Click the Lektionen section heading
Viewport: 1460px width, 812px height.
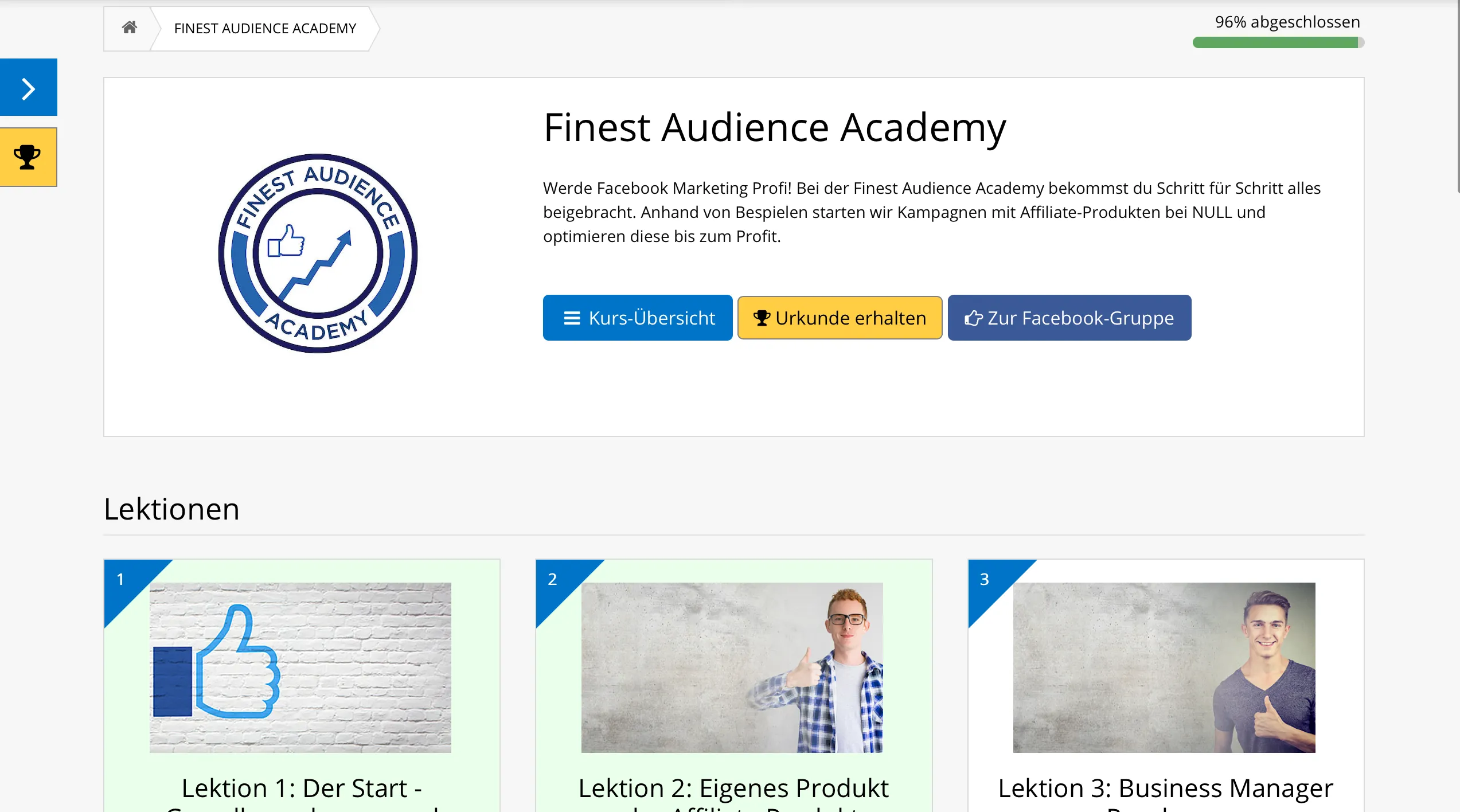(x=171, y=509)
